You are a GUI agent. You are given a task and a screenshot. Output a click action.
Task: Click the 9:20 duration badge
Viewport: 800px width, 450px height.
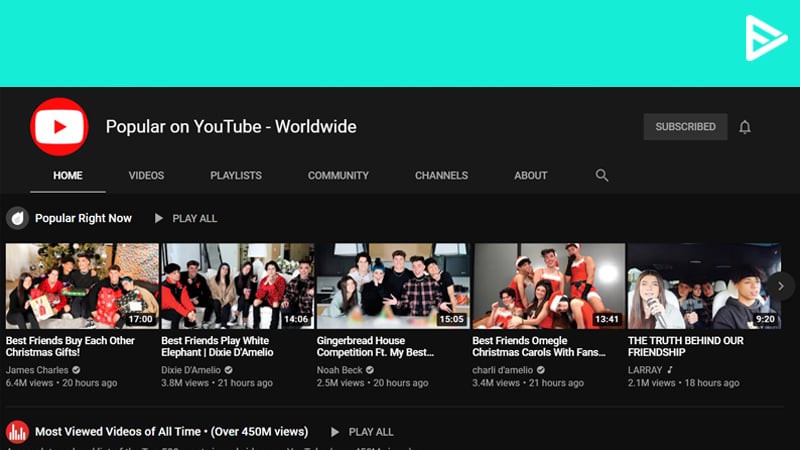pos(765,319)
